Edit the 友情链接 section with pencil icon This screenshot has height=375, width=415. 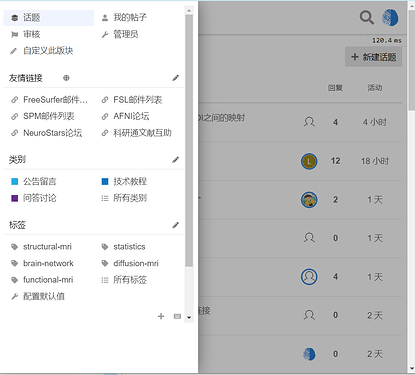(x=175, y=78)
